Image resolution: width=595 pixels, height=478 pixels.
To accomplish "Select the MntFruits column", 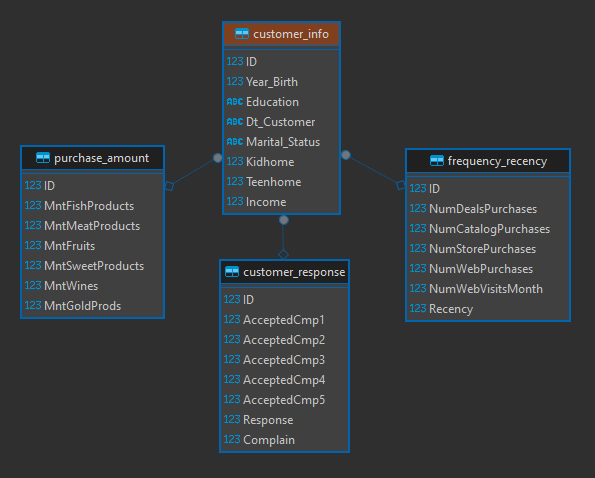I will pos(93,245).
